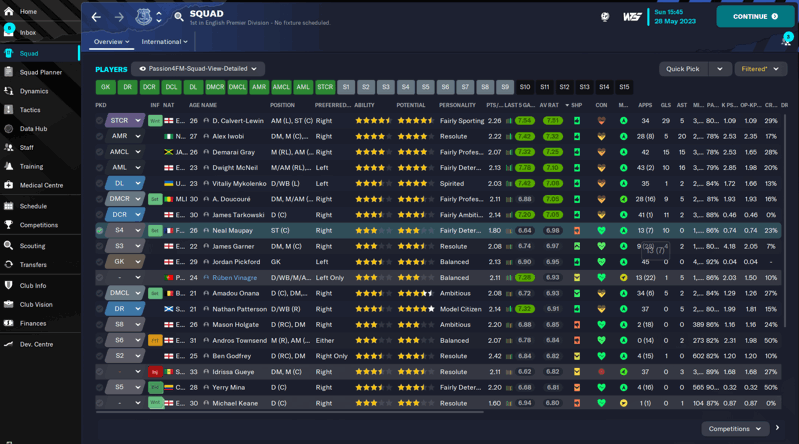Open the Filtered dropdown
799x444 pixels.
click(760, 69)
